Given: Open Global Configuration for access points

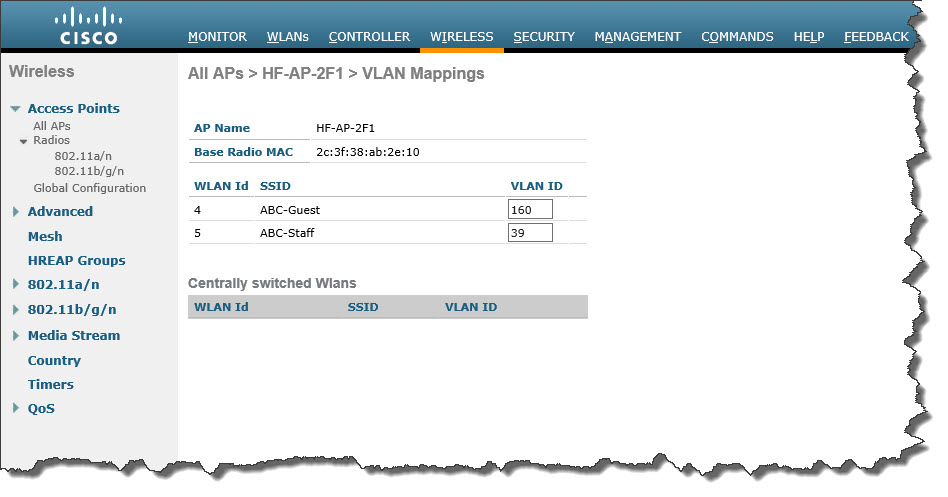Looking at the screenshot, I should point(89,188).
